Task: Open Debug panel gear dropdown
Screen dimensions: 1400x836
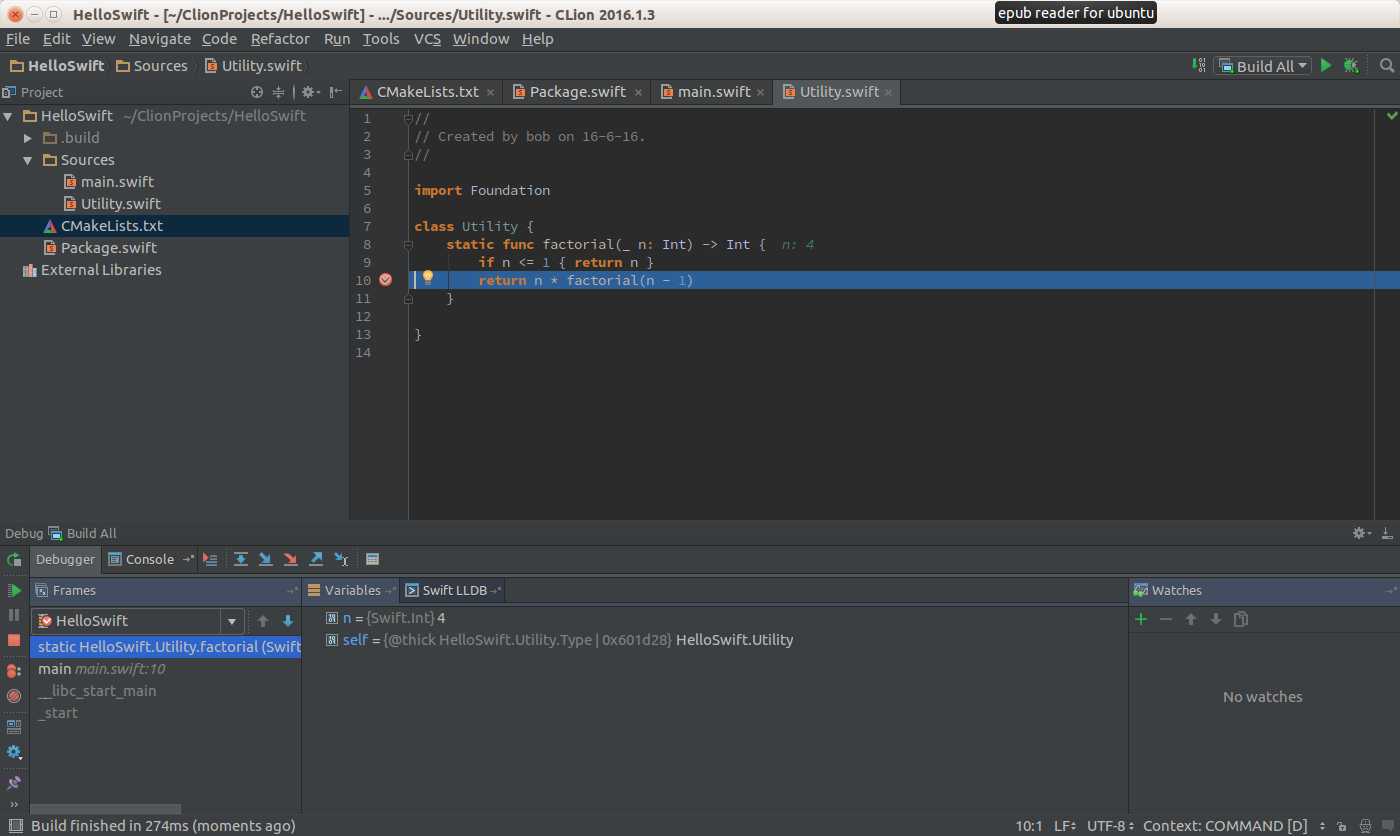Action: click(1361, 534)
